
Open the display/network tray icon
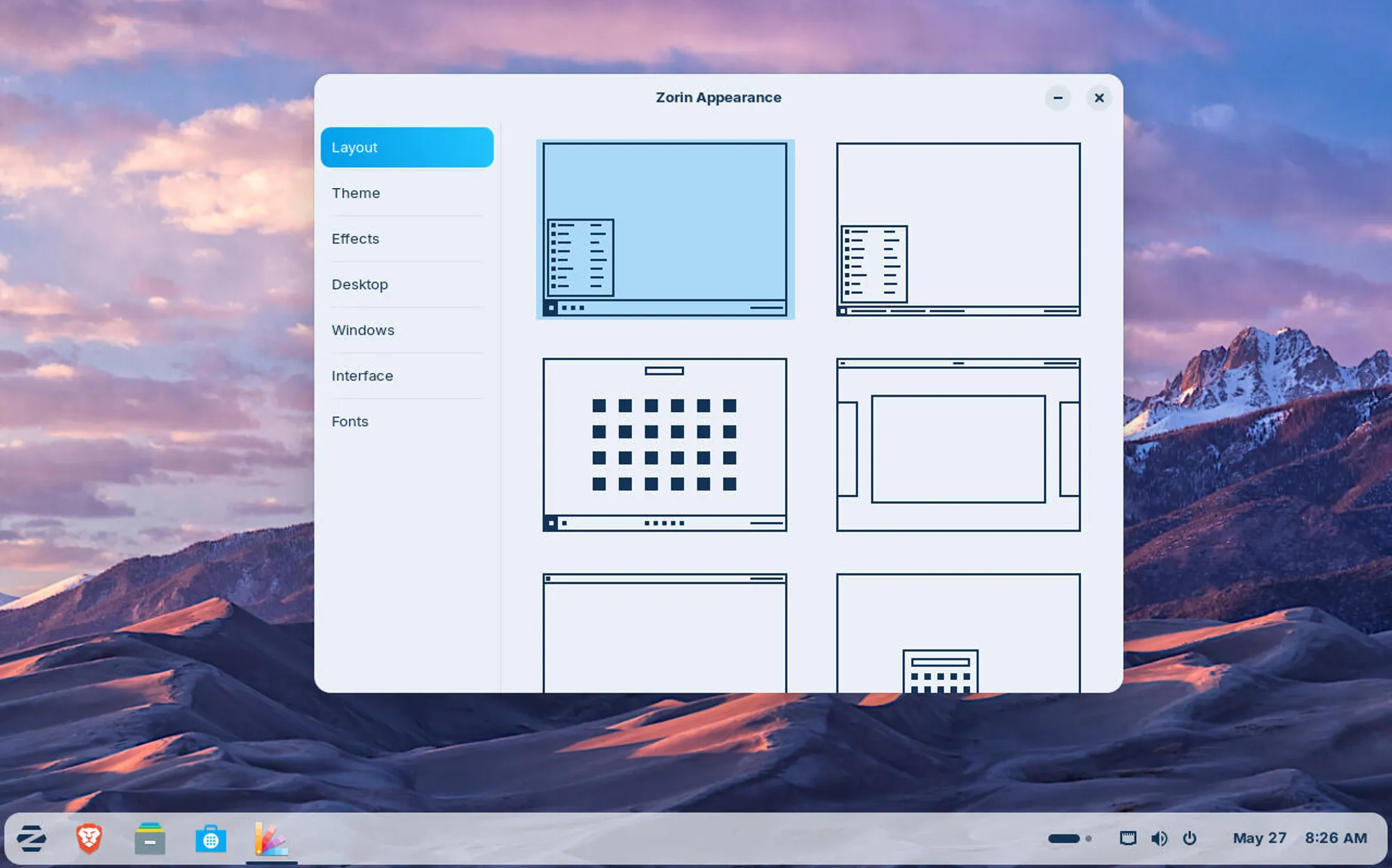pos(1128,838)
